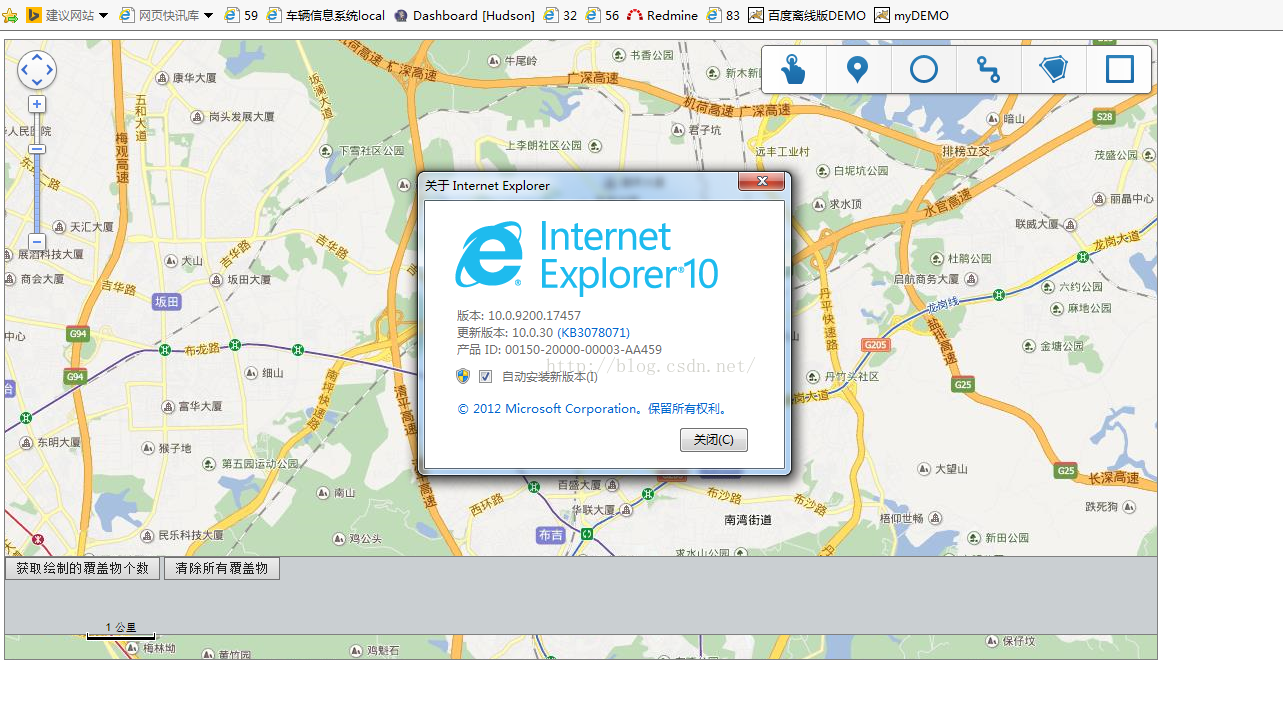Click the 坂田 station label on the map

(x=167, y=302)
